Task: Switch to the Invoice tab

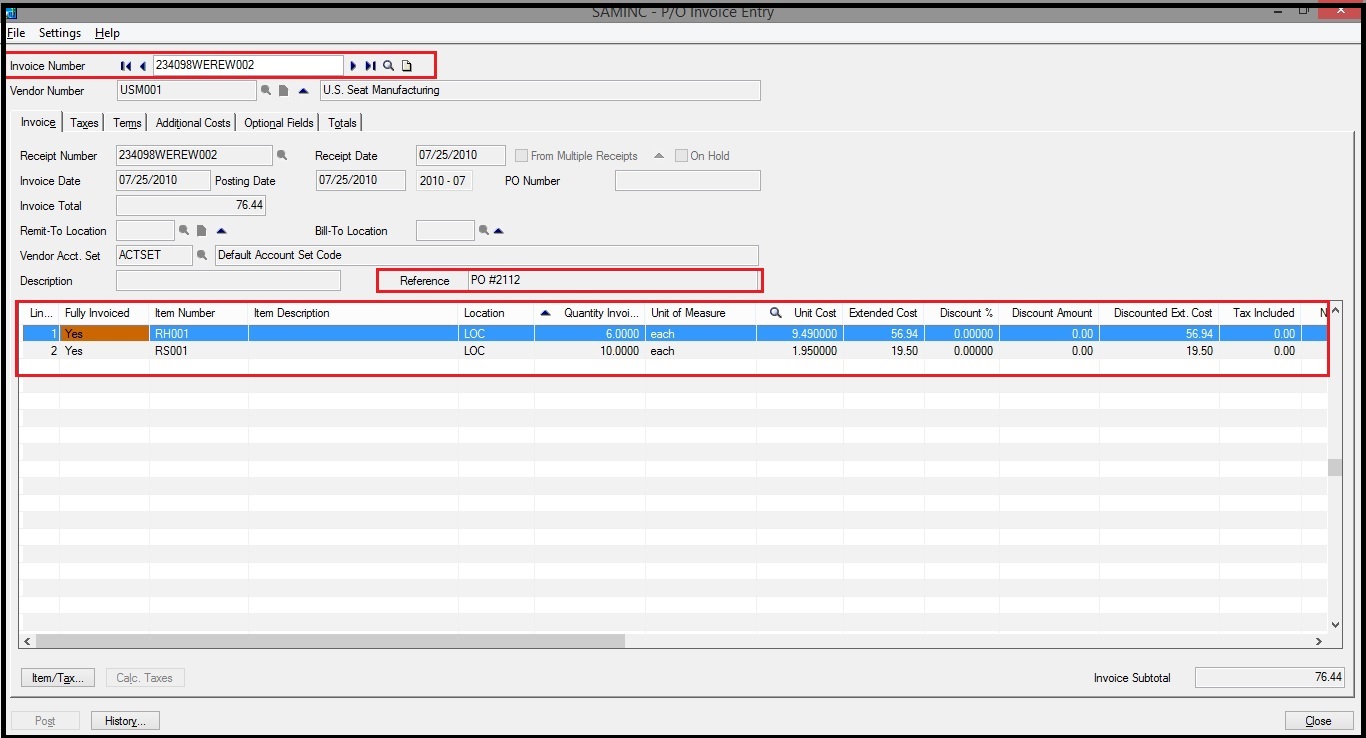Action: click(38, 122)
